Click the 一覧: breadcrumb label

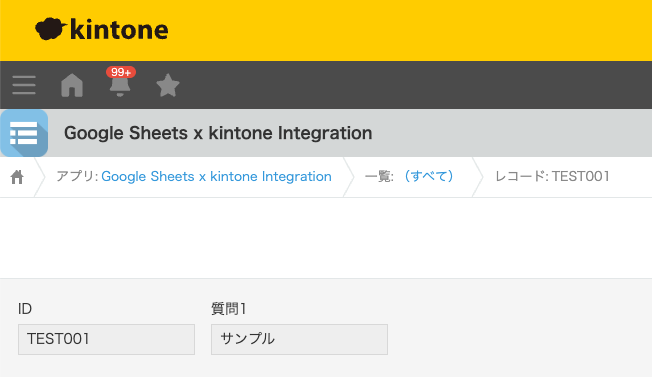pos(379,176)
